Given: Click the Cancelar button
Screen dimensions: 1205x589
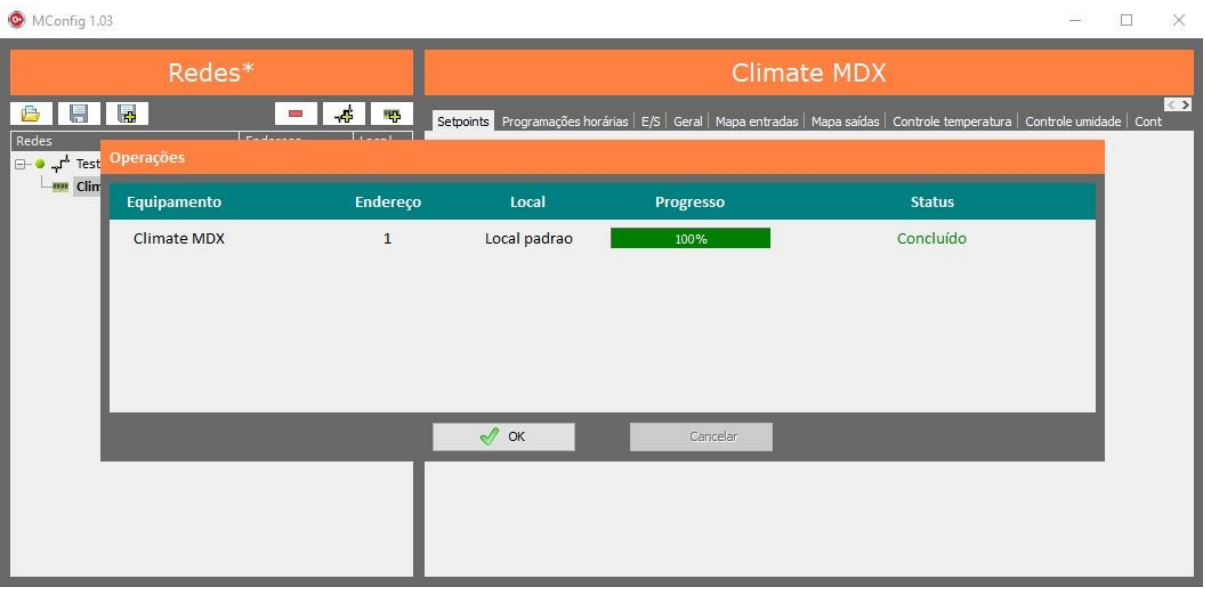Looking at the screenshot, I should pos(701,437).
